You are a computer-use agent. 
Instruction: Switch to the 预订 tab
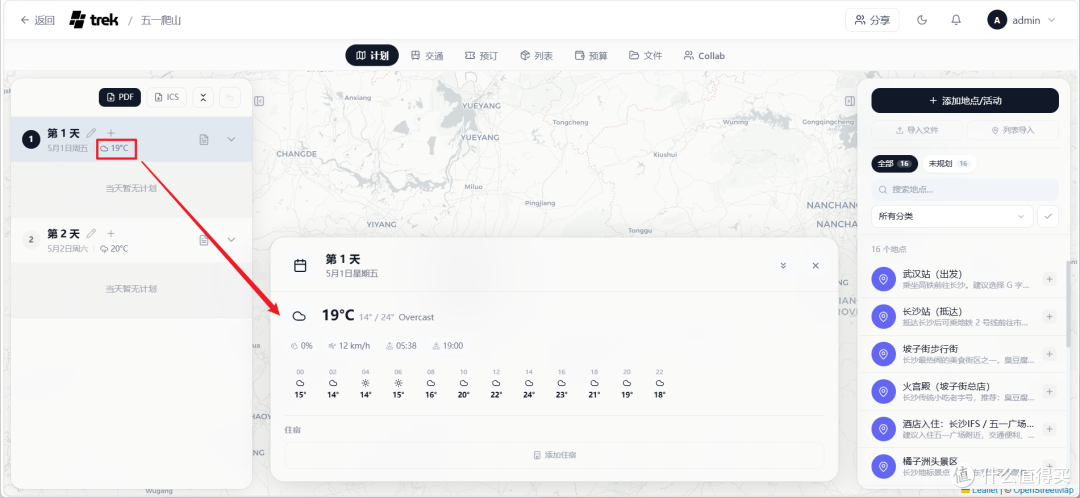[481, 56]
